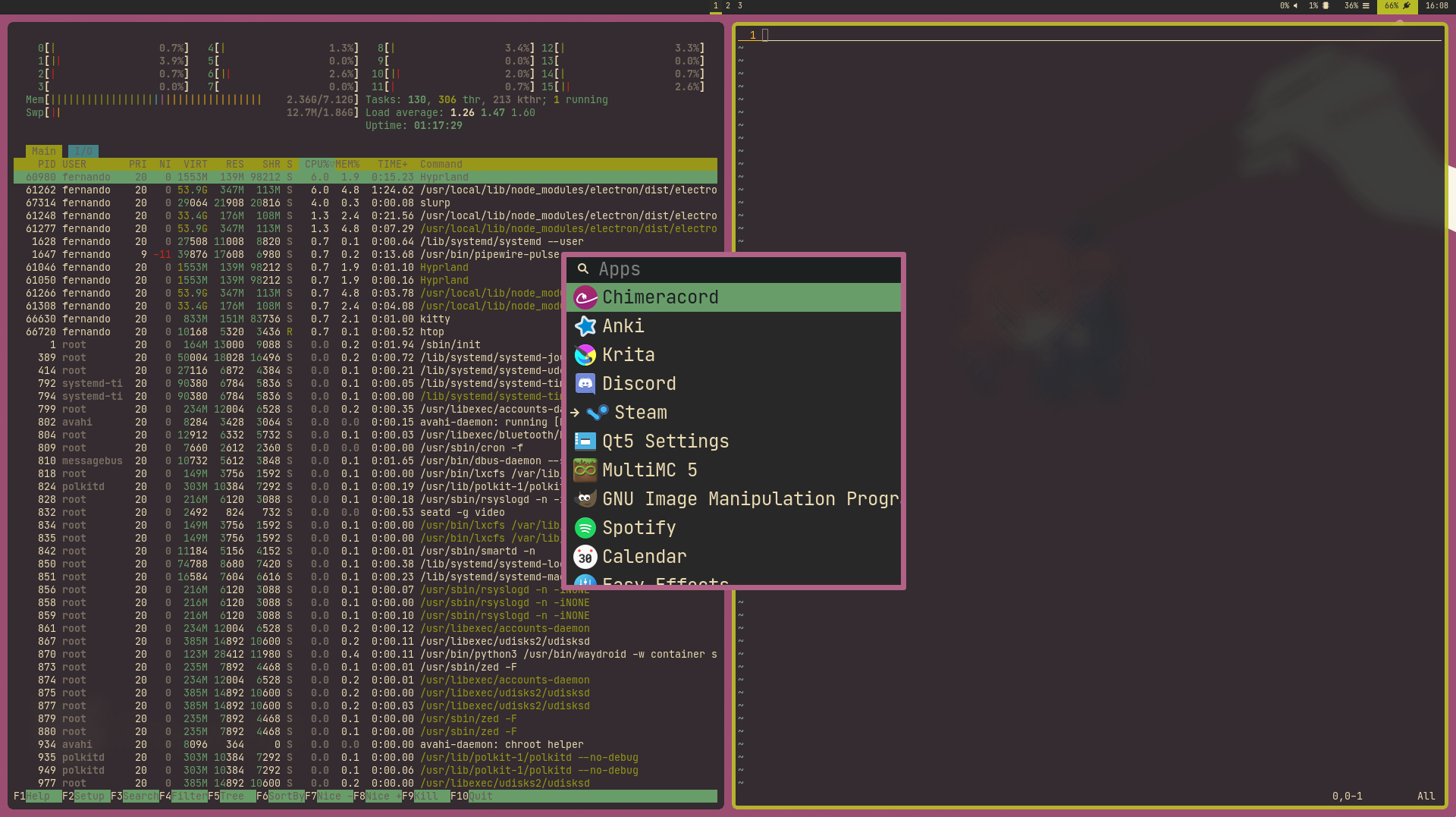The height and width of the screenshot is (817, 1456).
Task: Click the RES column header in htop
Action: (235, 165)
